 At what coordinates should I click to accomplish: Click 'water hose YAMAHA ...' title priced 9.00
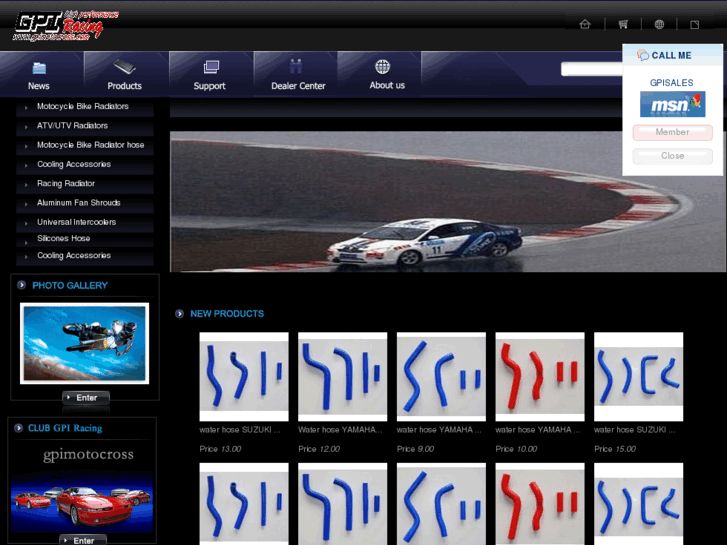[x=439, y=430]
